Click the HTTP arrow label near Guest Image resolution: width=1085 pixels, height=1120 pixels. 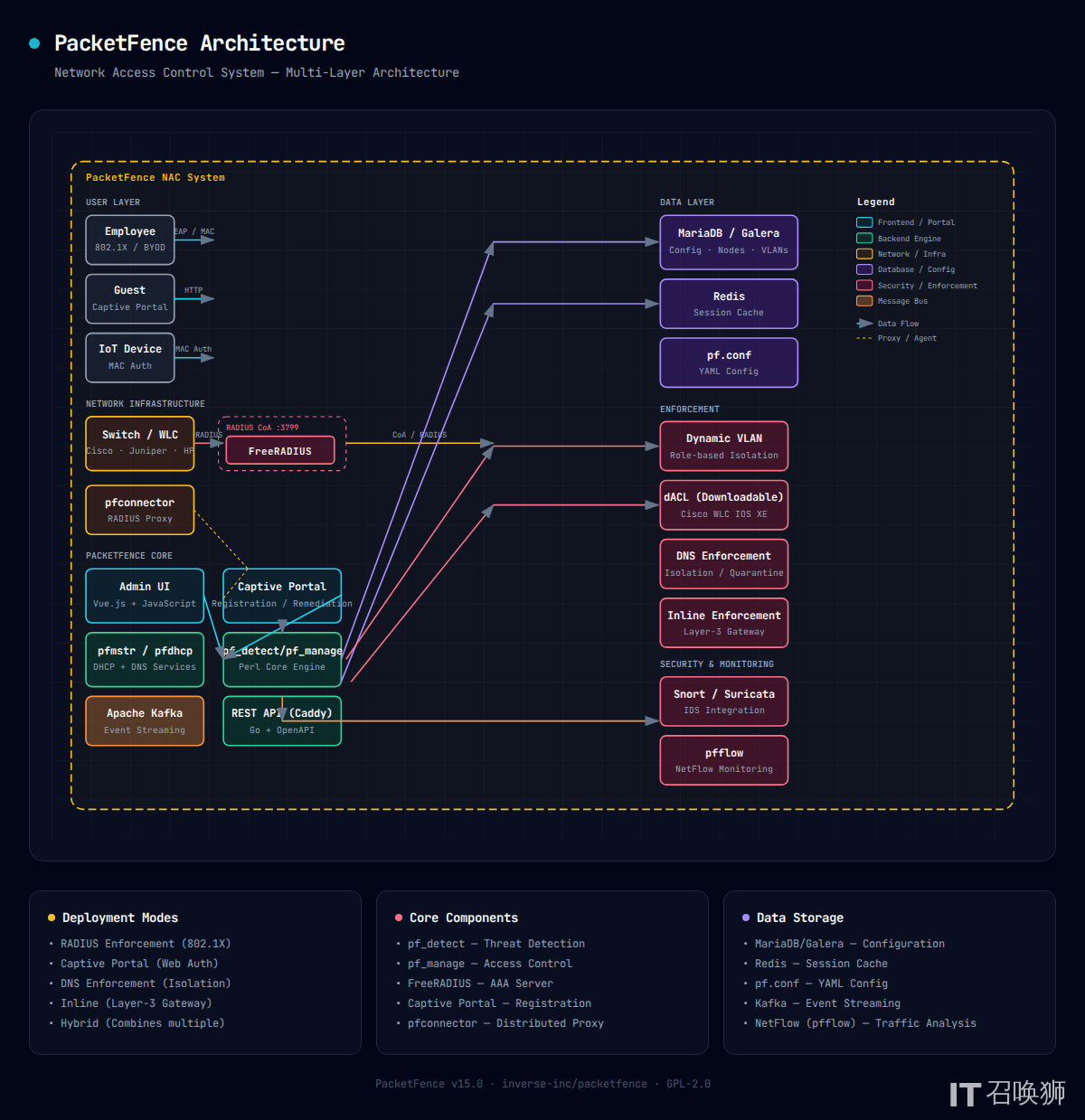click(x=193, y=291)
